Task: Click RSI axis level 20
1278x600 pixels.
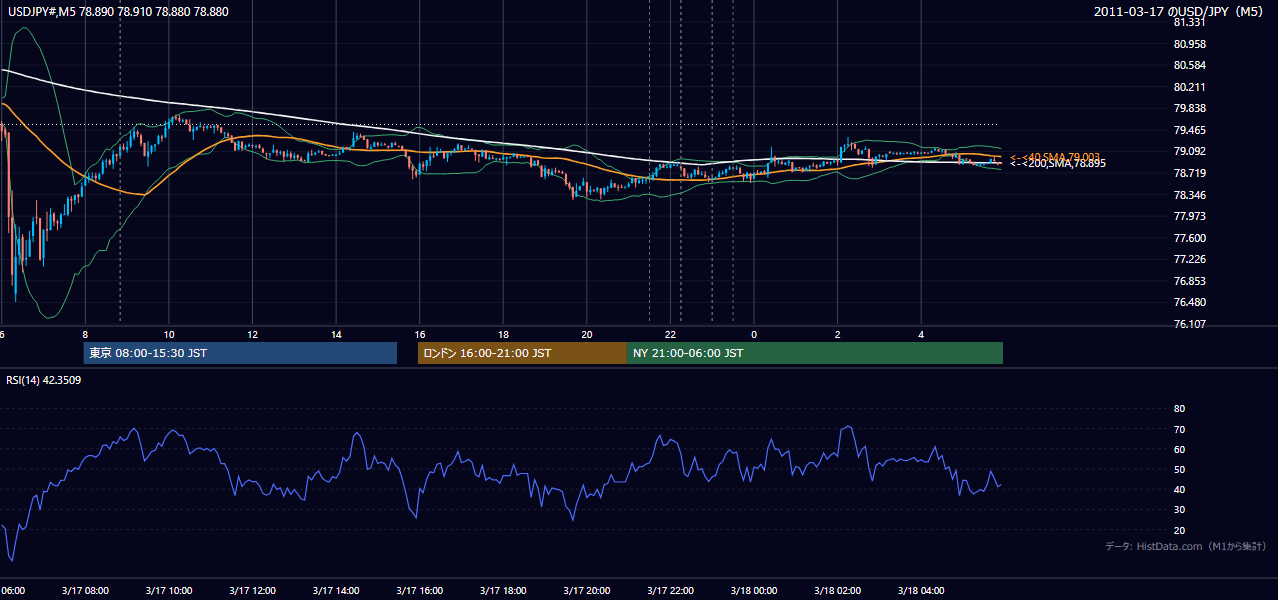Action: [x=1179, y=530]
